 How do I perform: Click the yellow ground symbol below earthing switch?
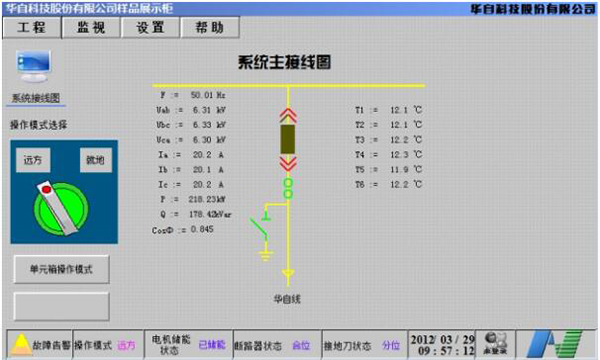[x=265, y=255]
